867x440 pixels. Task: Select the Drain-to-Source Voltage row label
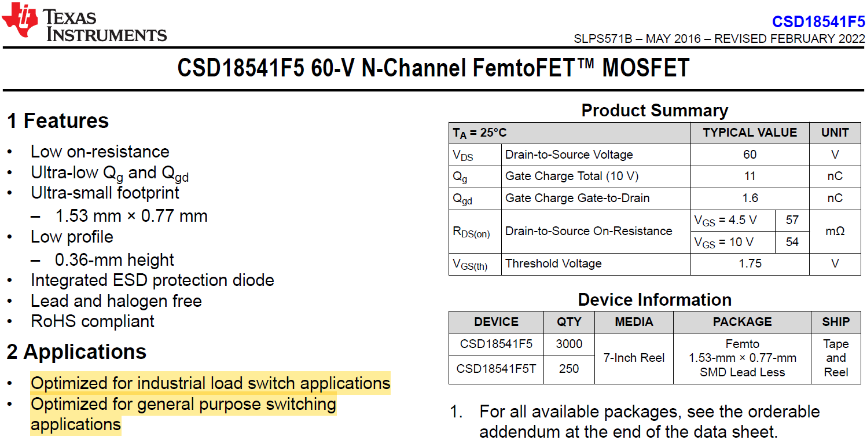[569, 155]
